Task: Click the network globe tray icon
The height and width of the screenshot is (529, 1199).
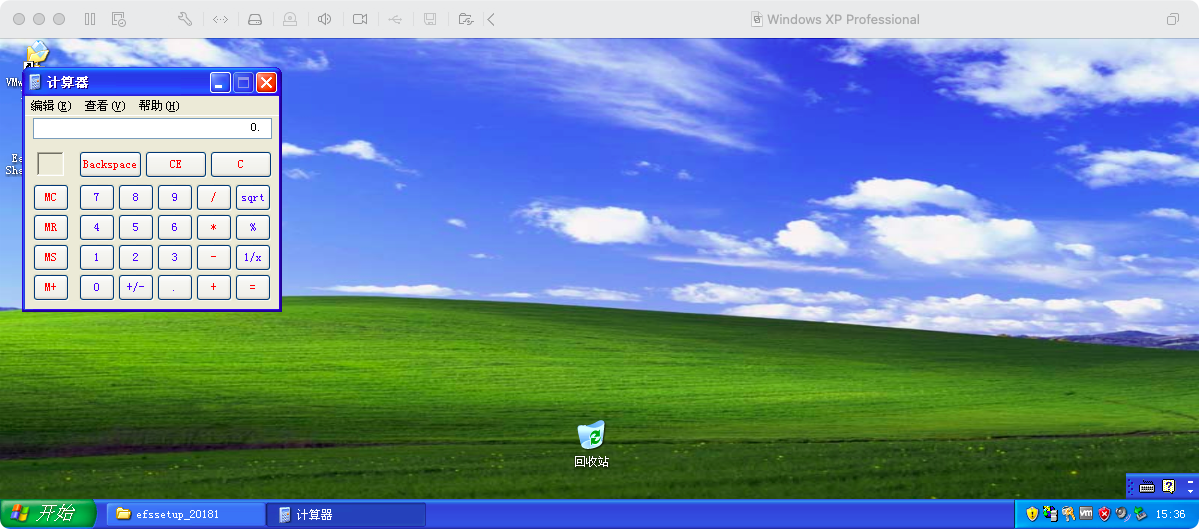Action: 1051,514
